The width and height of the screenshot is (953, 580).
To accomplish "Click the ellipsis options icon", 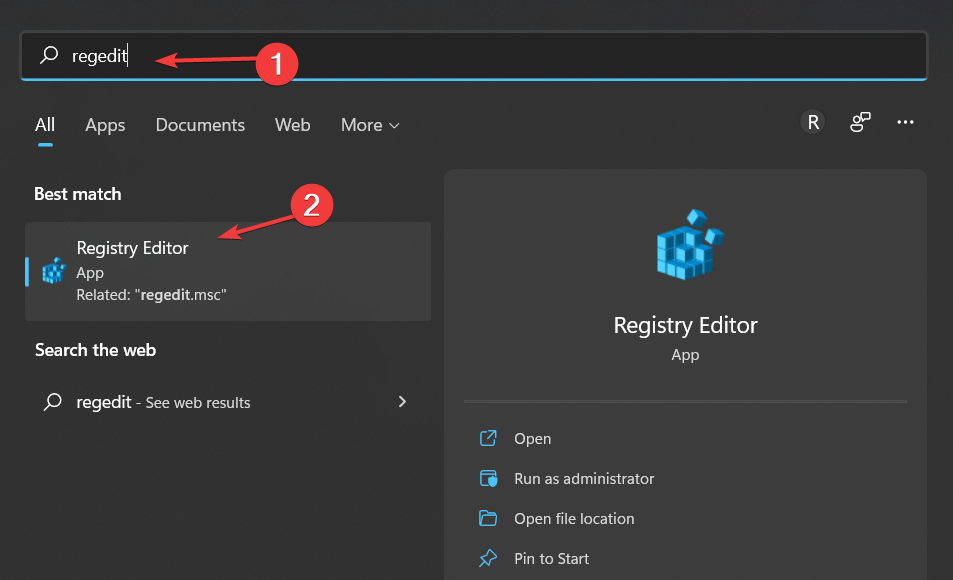I will coord(905,121).
